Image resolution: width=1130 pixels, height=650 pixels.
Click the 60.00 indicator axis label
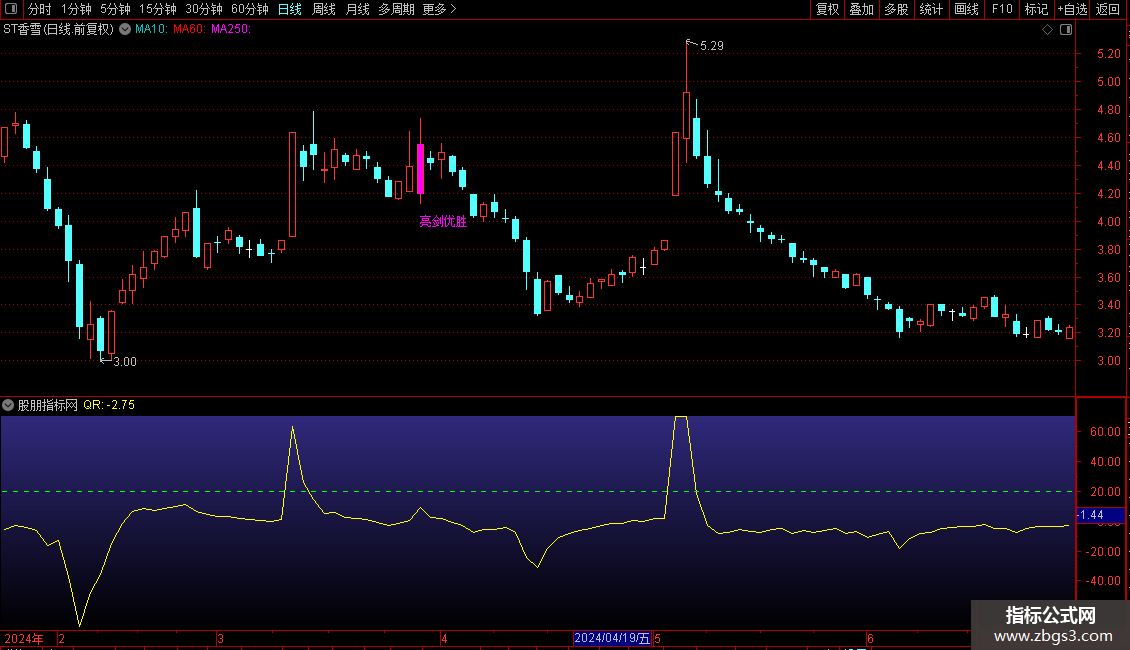coord(1105,432)
